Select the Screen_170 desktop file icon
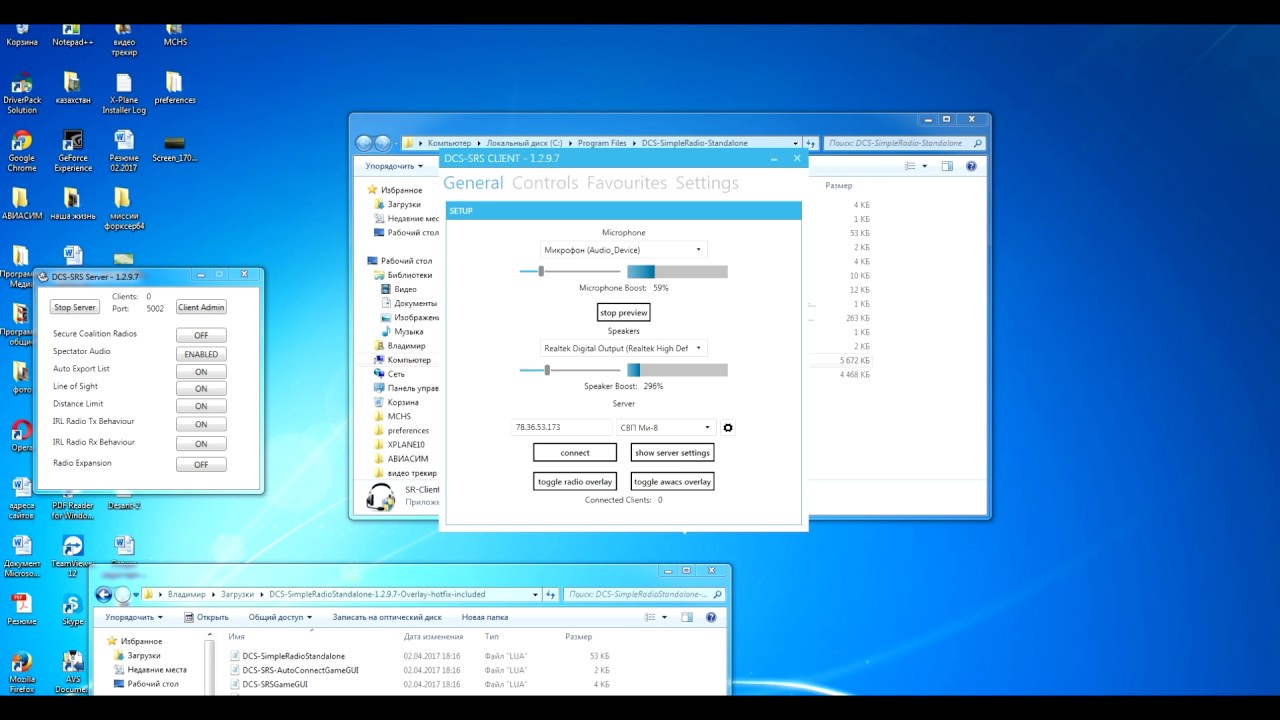 (174, 148)
